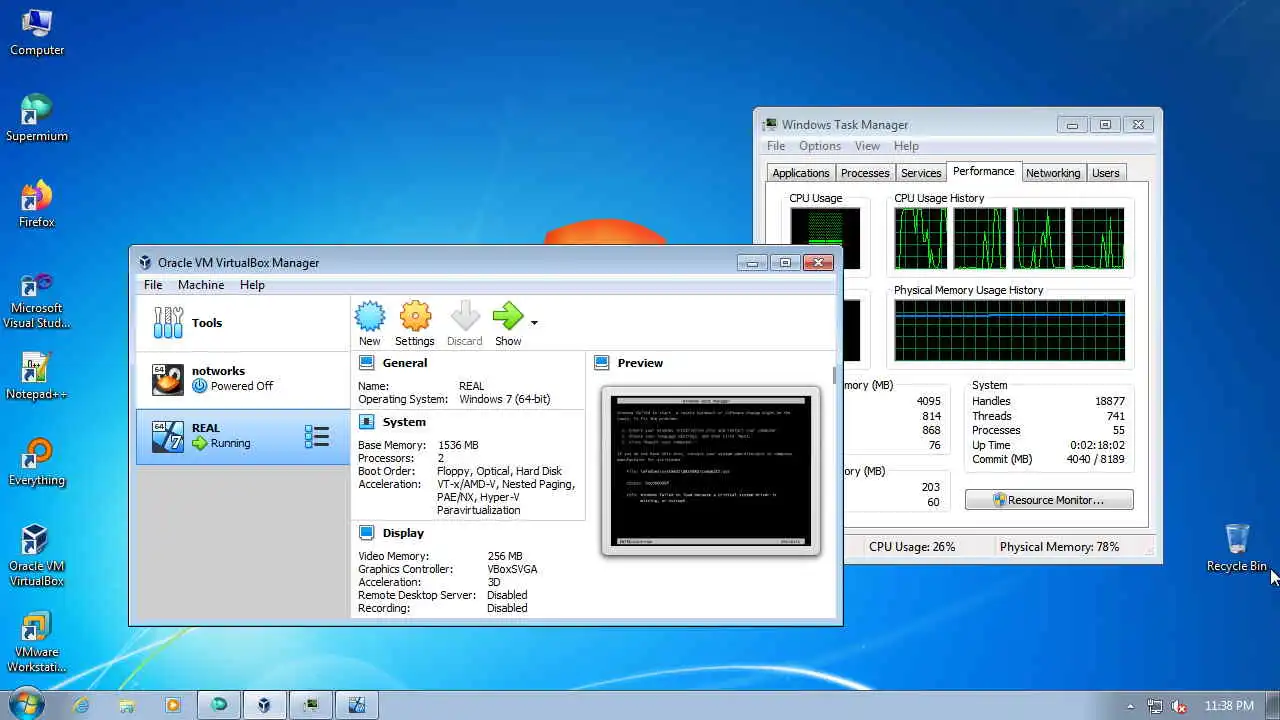Click the Physical Memory 78% status text
1280x720 pixels.
pos(1059,547)
